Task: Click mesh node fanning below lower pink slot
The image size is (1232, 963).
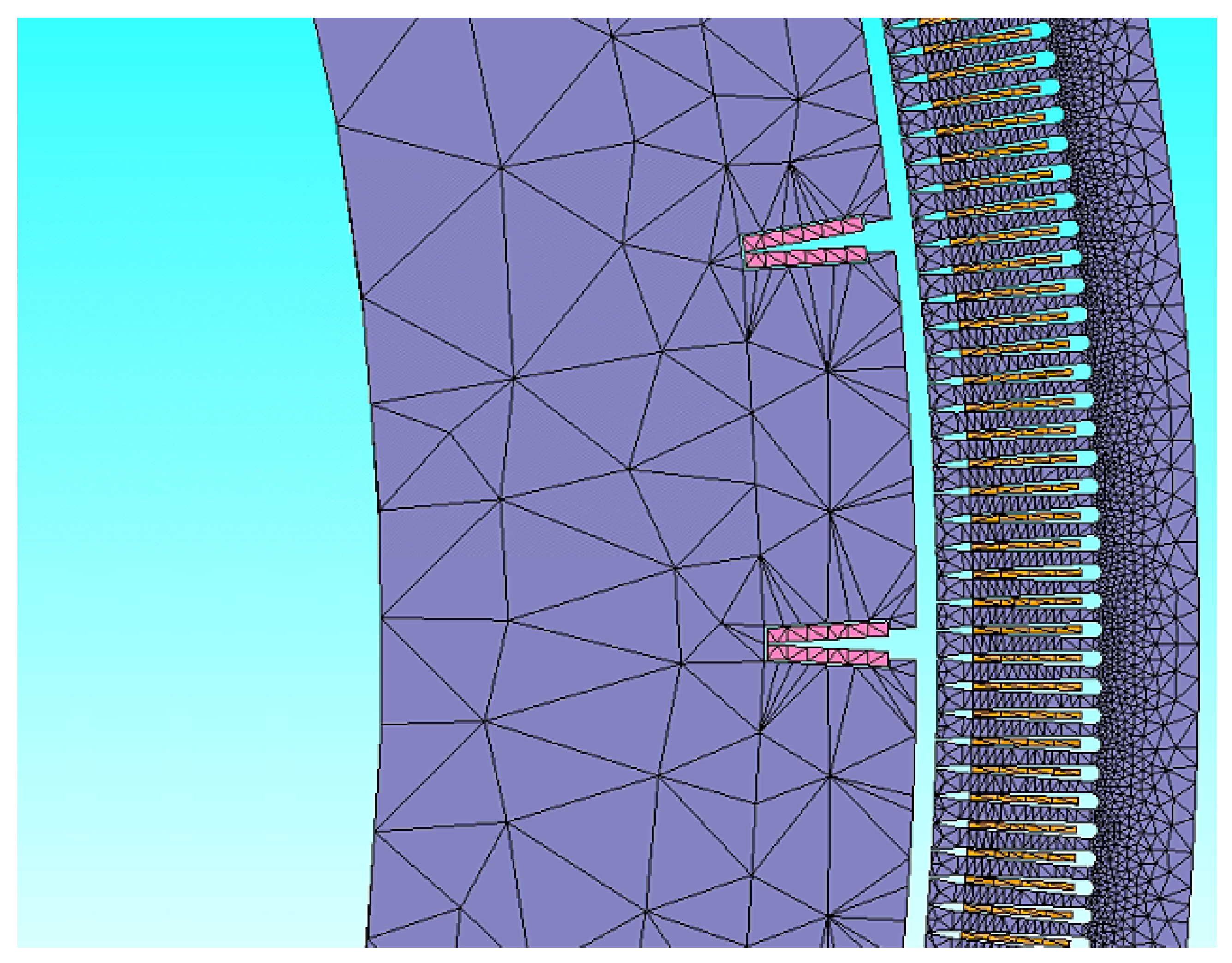Action: [x=761, y=729]
